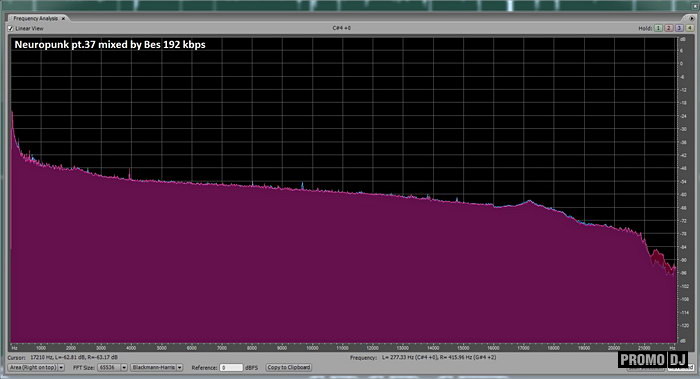This screenshot has width=700, height=379.
Task: Open the Area (Right on top) dropdown
Action: coord(36,367)
